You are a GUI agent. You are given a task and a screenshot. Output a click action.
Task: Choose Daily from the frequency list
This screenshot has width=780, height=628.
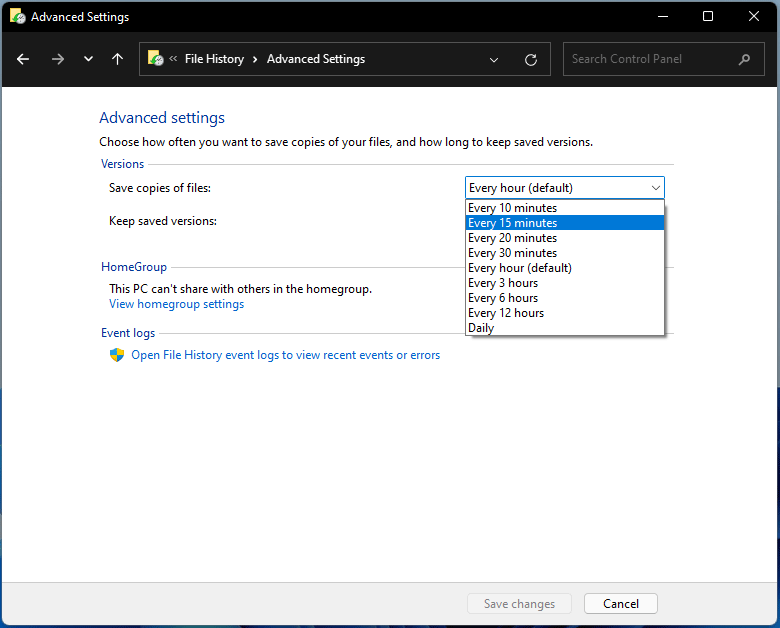[x=481, y=328]
